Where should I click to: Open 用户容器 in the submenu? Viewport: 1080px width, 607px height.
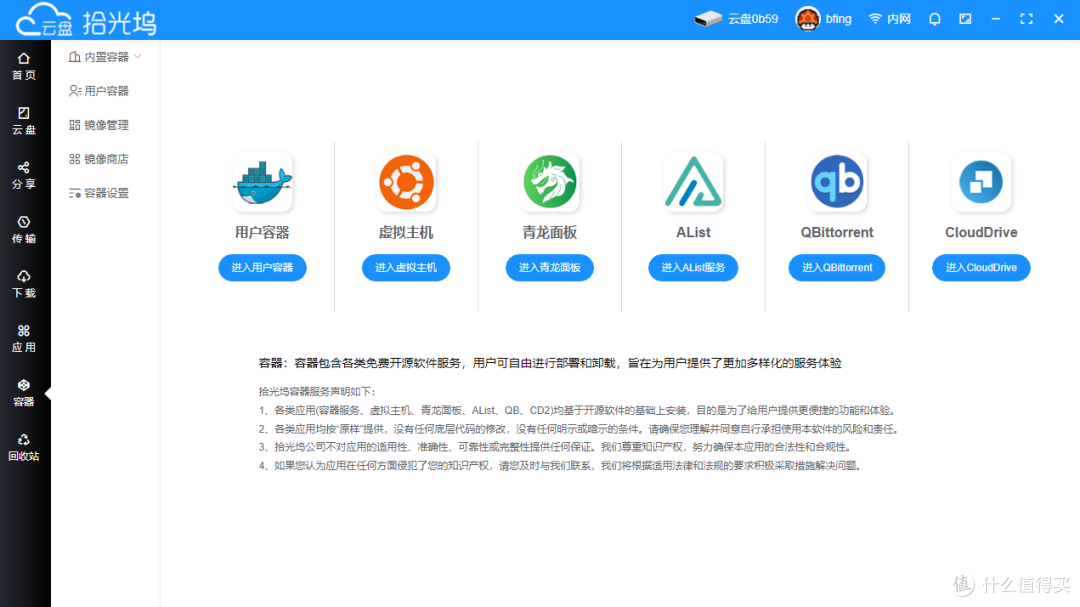point(99,91)
